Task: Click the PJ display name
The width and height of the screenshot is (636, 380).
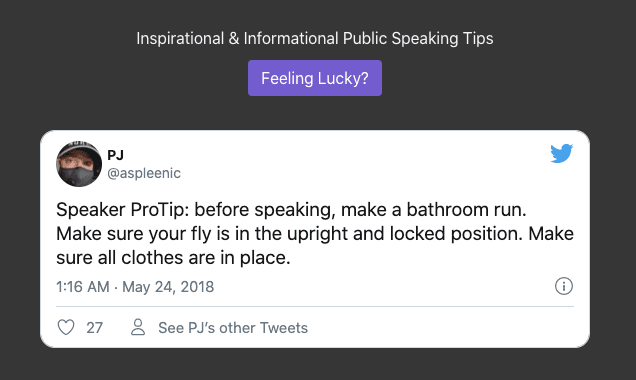Action: 115,155
